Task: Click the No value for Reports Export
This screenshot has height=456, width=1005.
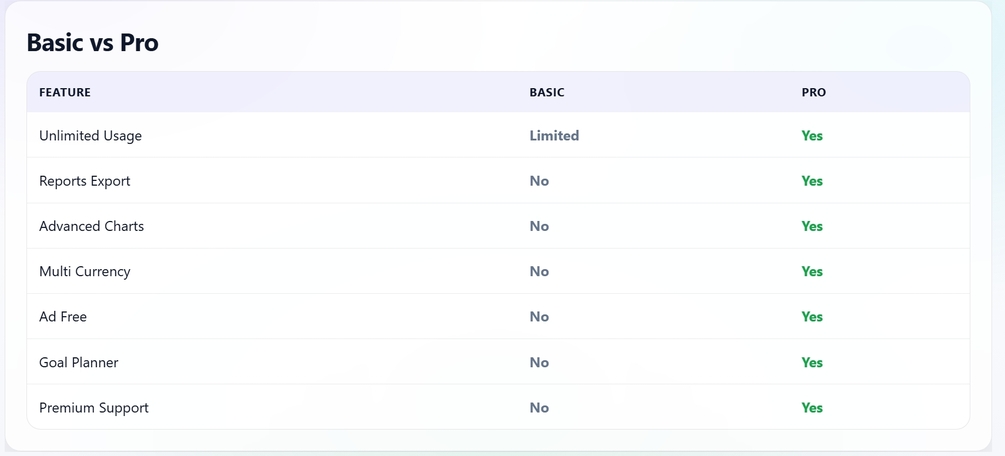Action: click(x=539, y=181)
